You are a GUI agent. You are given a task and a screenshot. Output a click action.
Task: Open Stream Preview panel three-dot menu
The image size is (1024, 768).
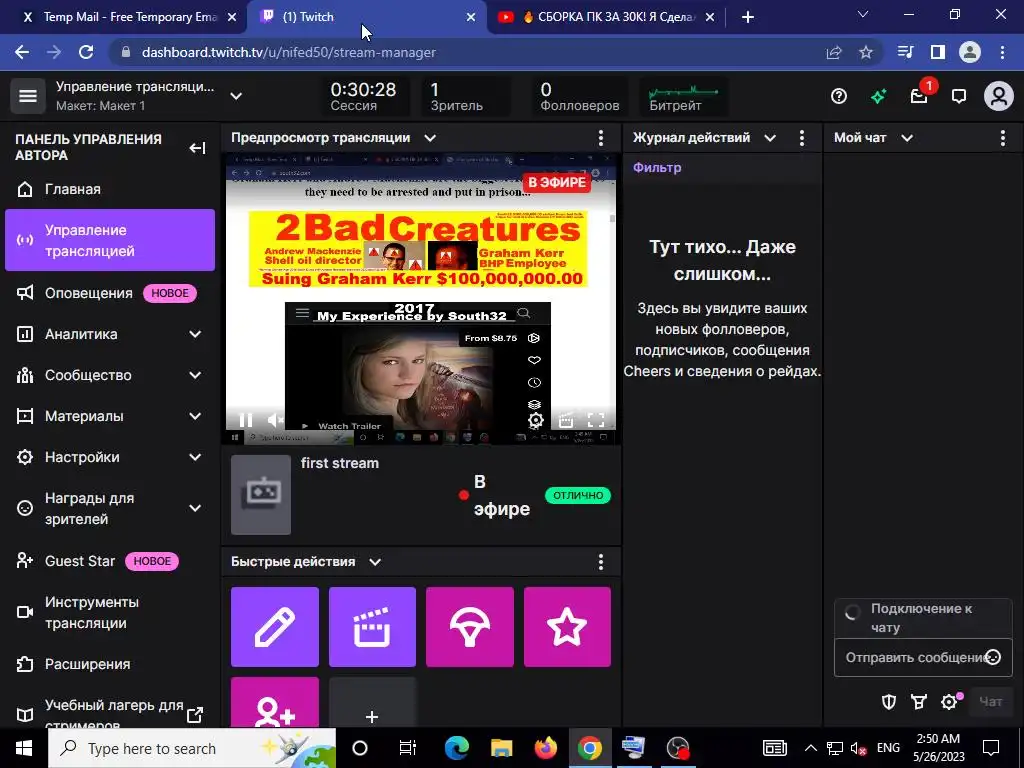(601, 138)
